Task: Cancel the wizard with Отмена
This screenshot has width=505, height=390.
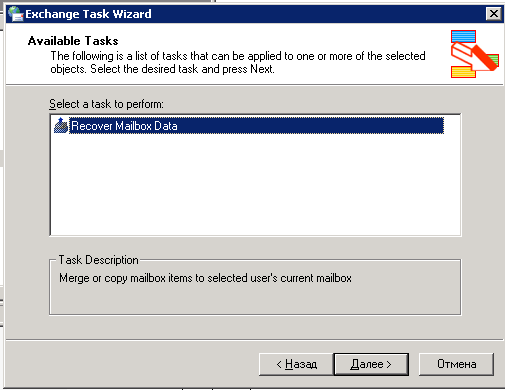Action: coord(456,364)
